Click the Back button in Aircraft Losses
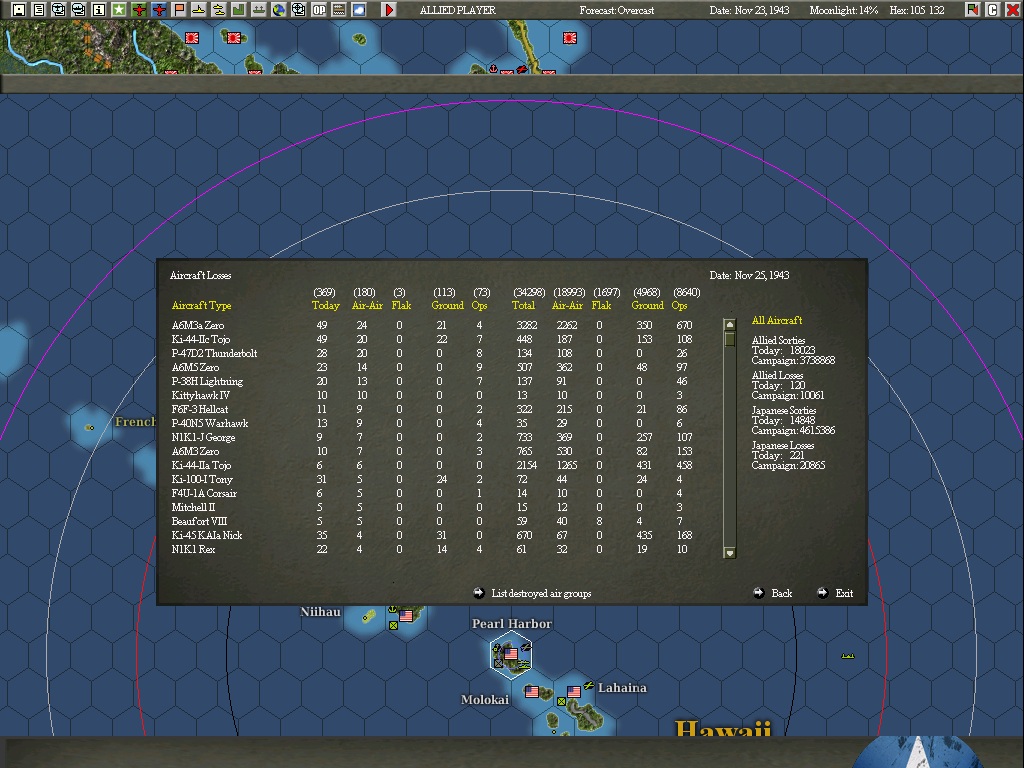This screenshot has width=1024, height=768. 773,593
